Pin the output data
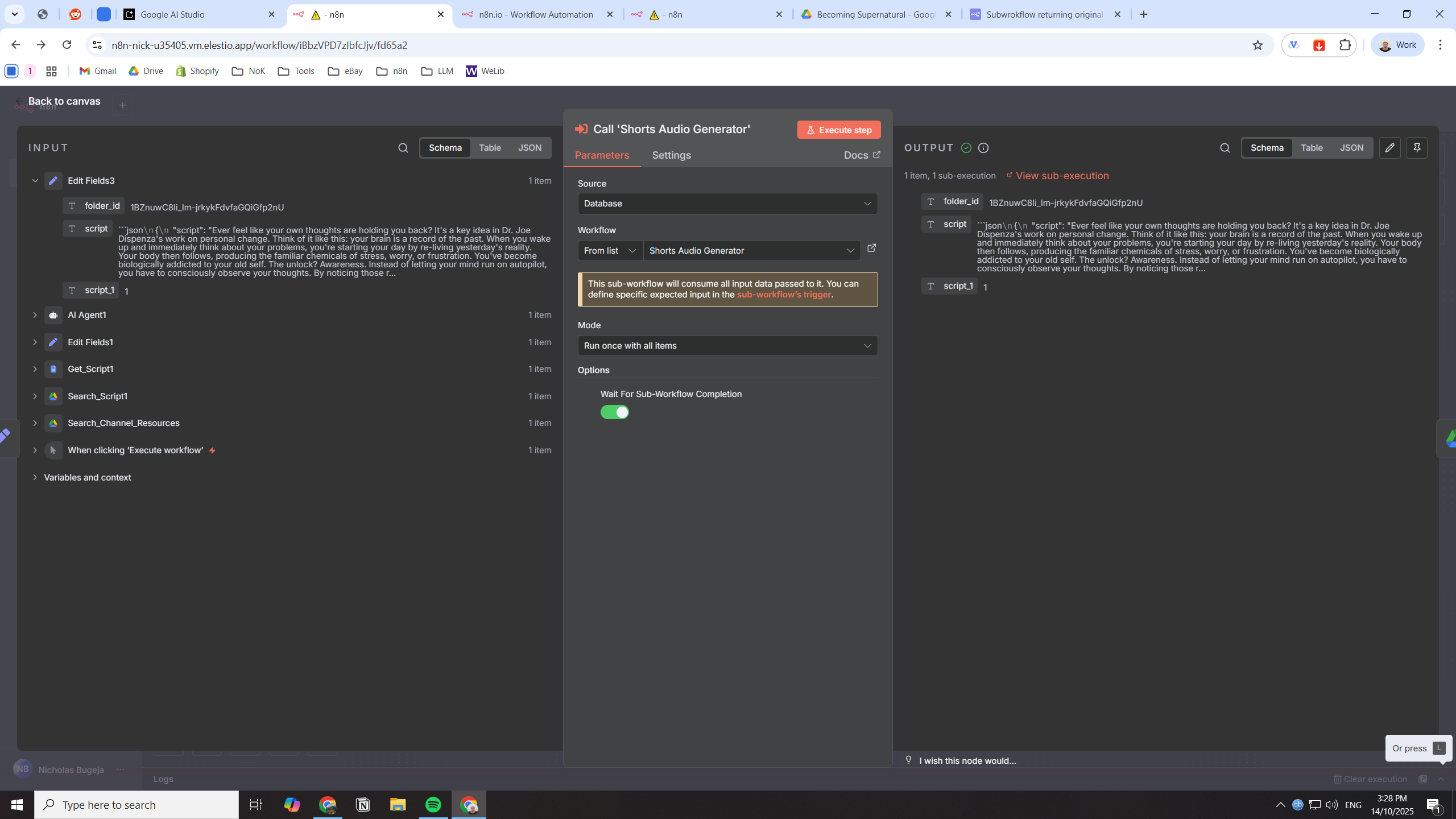 1417,148
